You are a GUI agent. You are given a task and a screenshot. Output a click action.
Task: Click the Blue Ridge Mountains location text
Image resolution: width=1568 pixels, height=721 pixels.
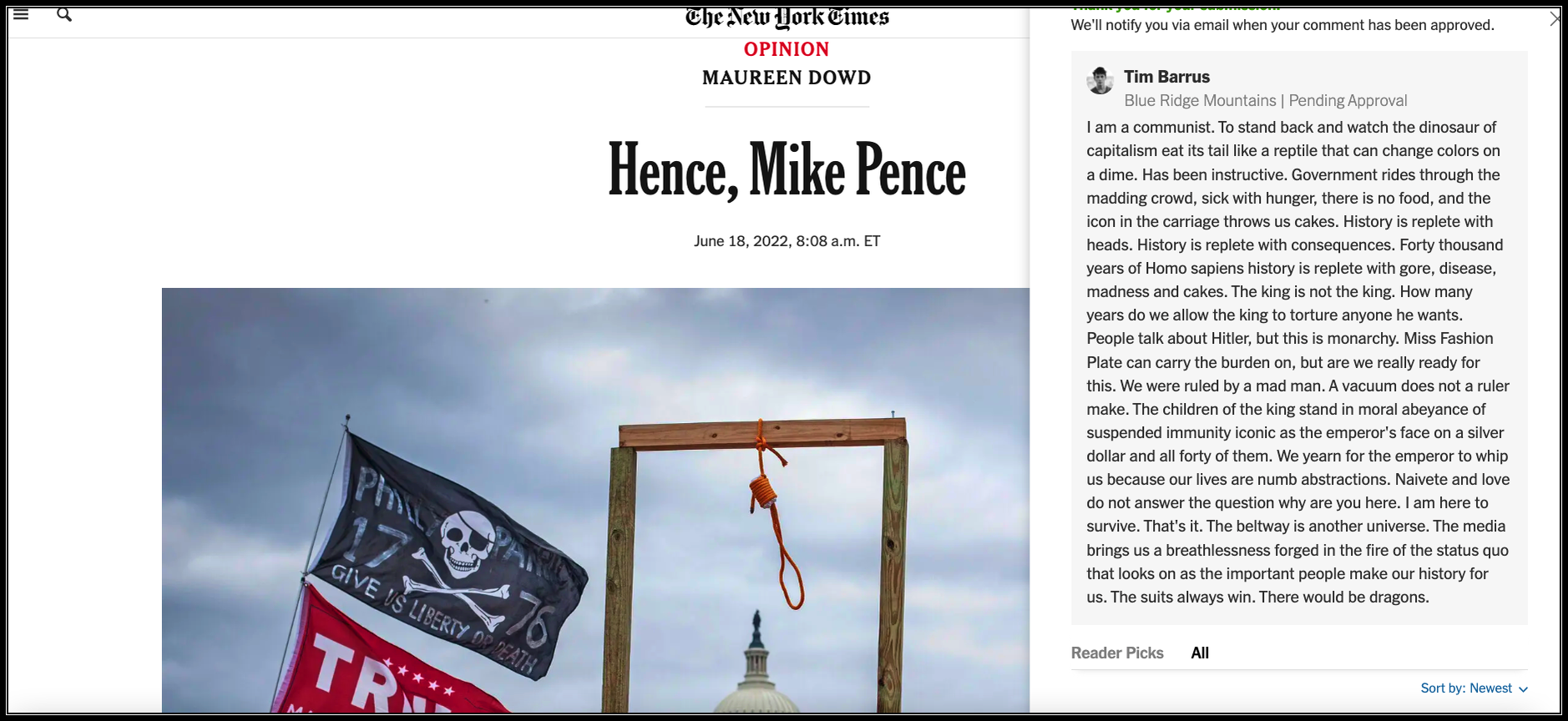click(1200, 100)
